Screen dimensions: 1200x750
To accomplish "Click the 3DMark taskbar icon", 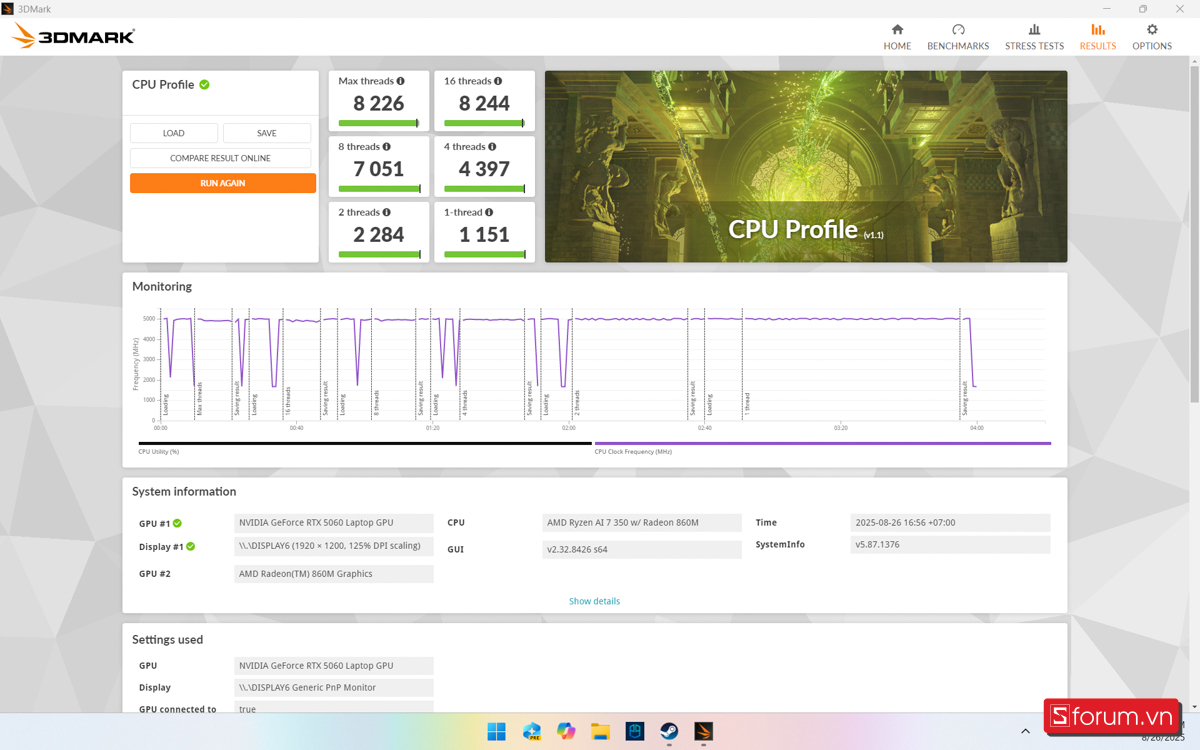I will coord(704,731).
